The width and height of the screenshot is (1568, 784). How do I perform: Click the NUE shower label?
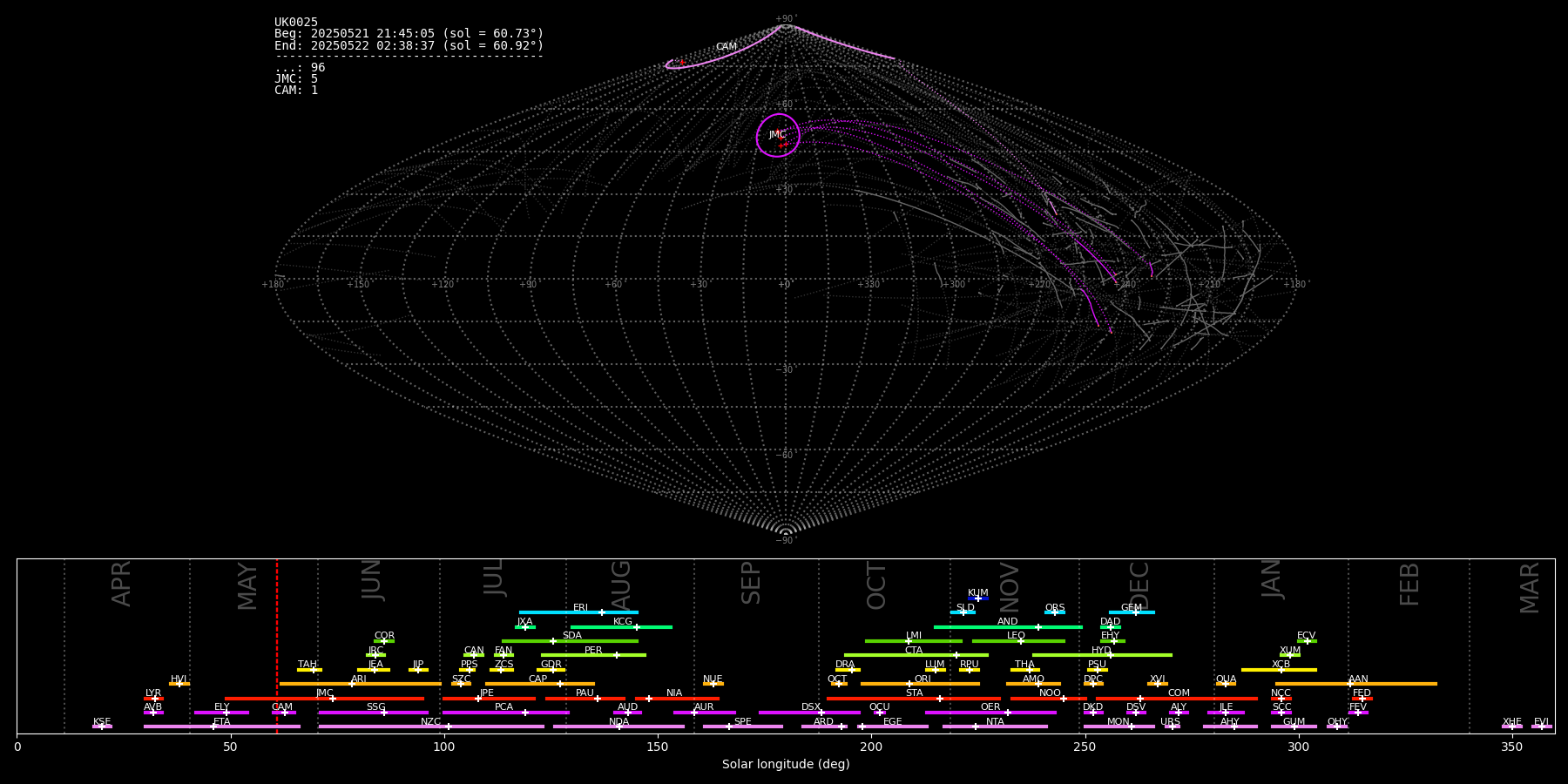point(713,679)
